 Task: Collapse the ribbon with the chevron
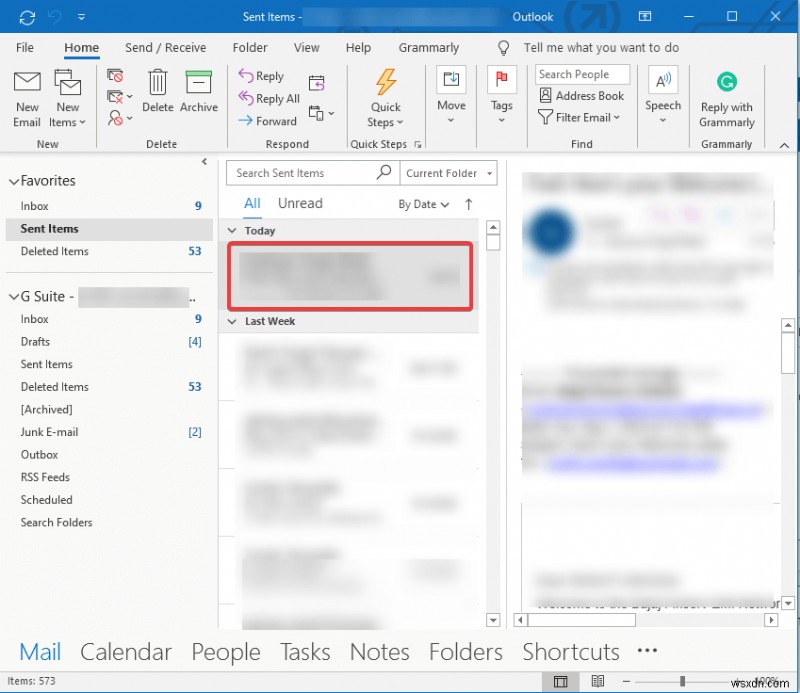785,144
